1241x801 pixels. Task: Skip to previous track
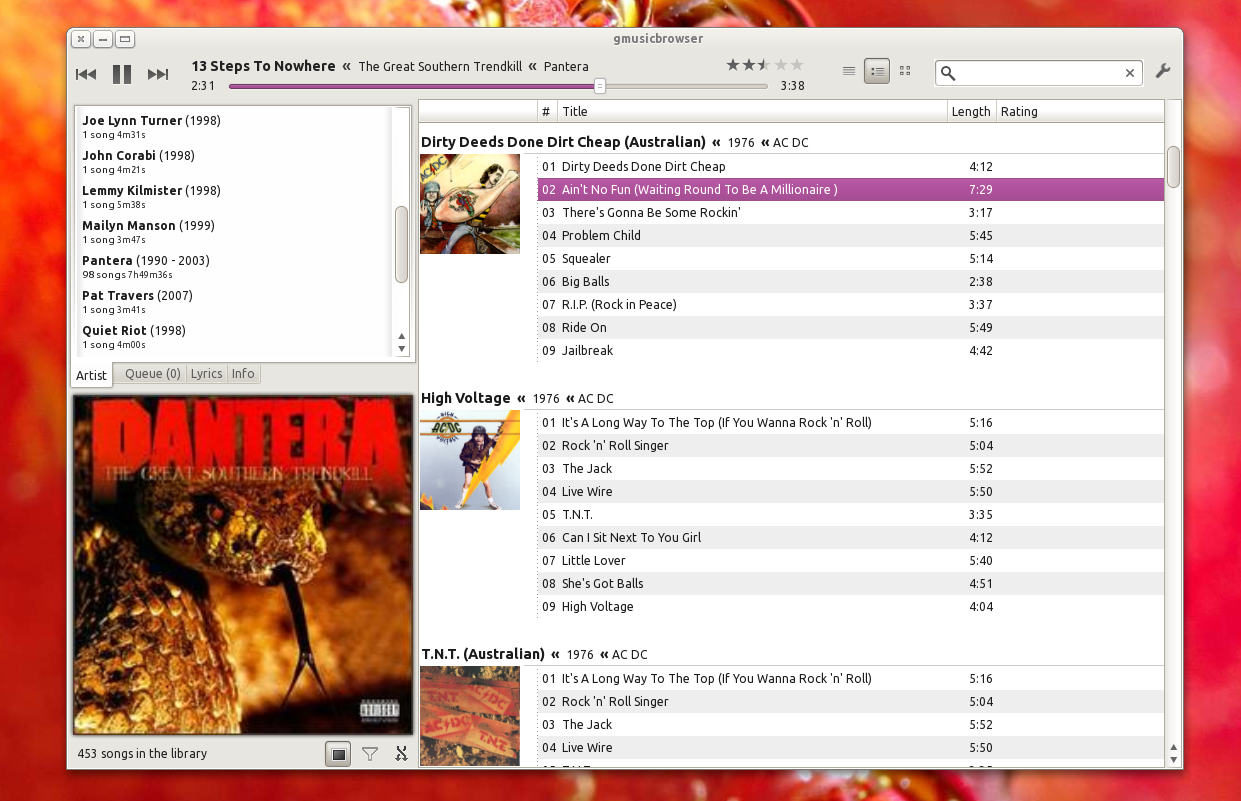pos(86,74)
